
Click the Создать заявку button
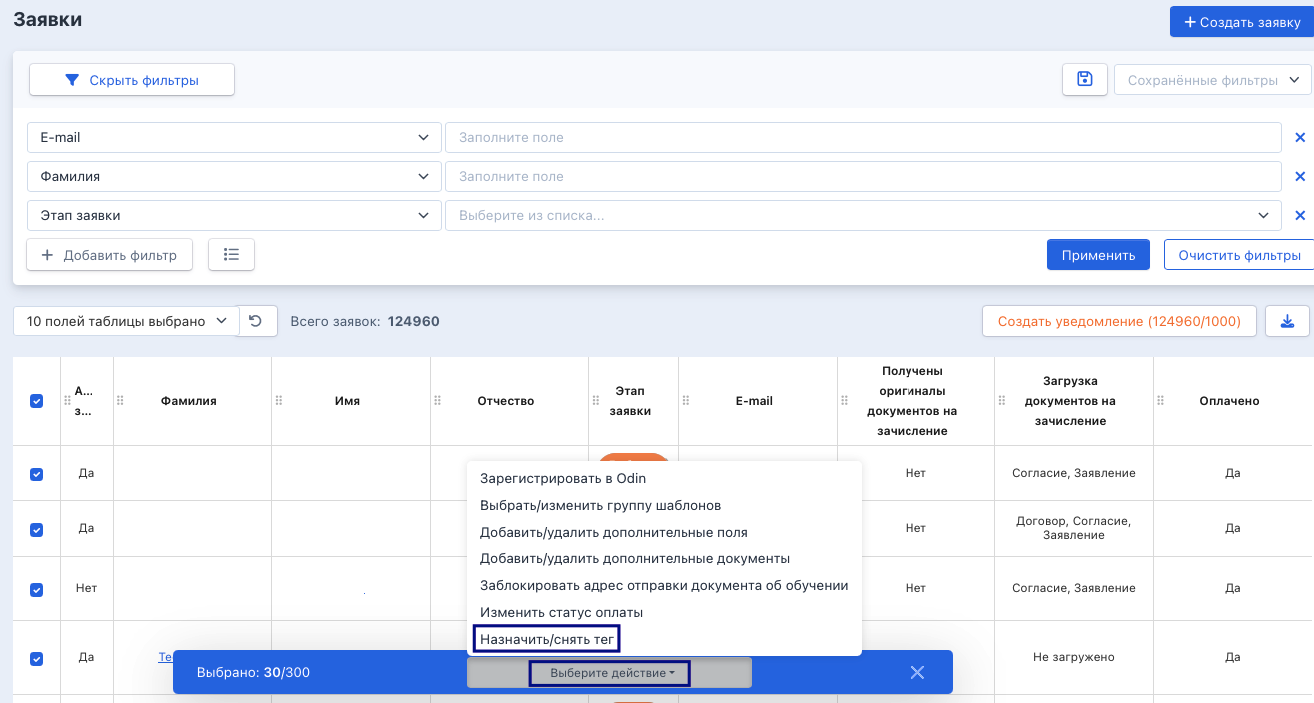[x=1242, y=22]
